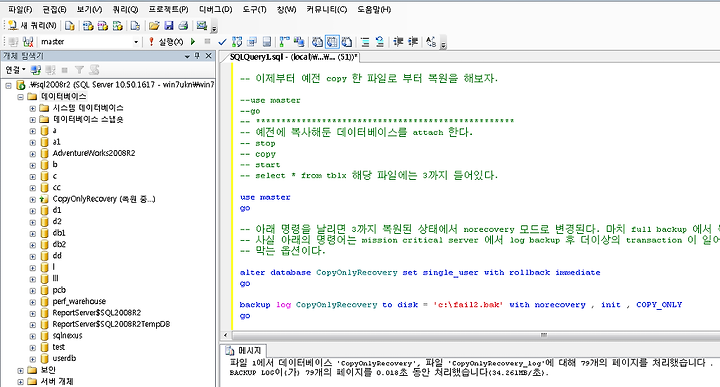Save the query with the floppy disk icon

click(x=169, y=26)
